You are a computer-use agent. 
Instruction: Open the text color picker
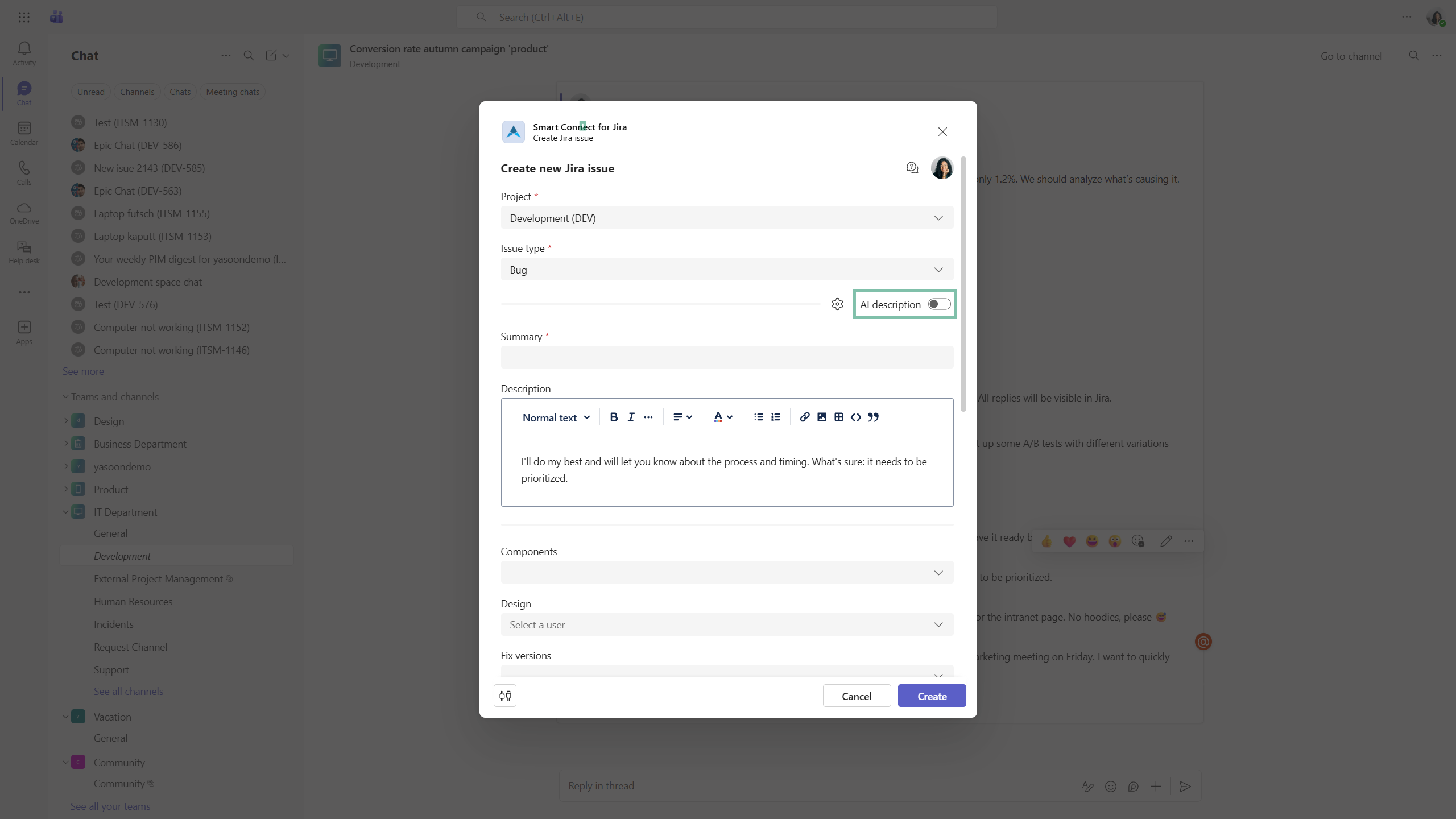[x=722, y=417]
